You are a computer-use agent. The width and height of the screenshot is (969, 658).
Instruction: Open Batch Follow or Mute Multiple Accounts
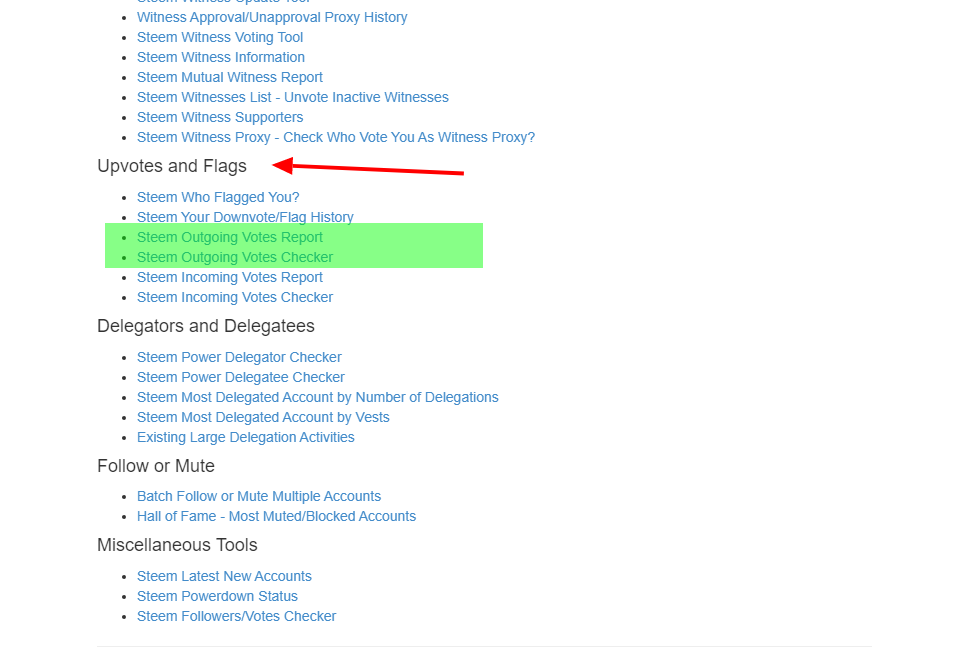tap(259, 496)
